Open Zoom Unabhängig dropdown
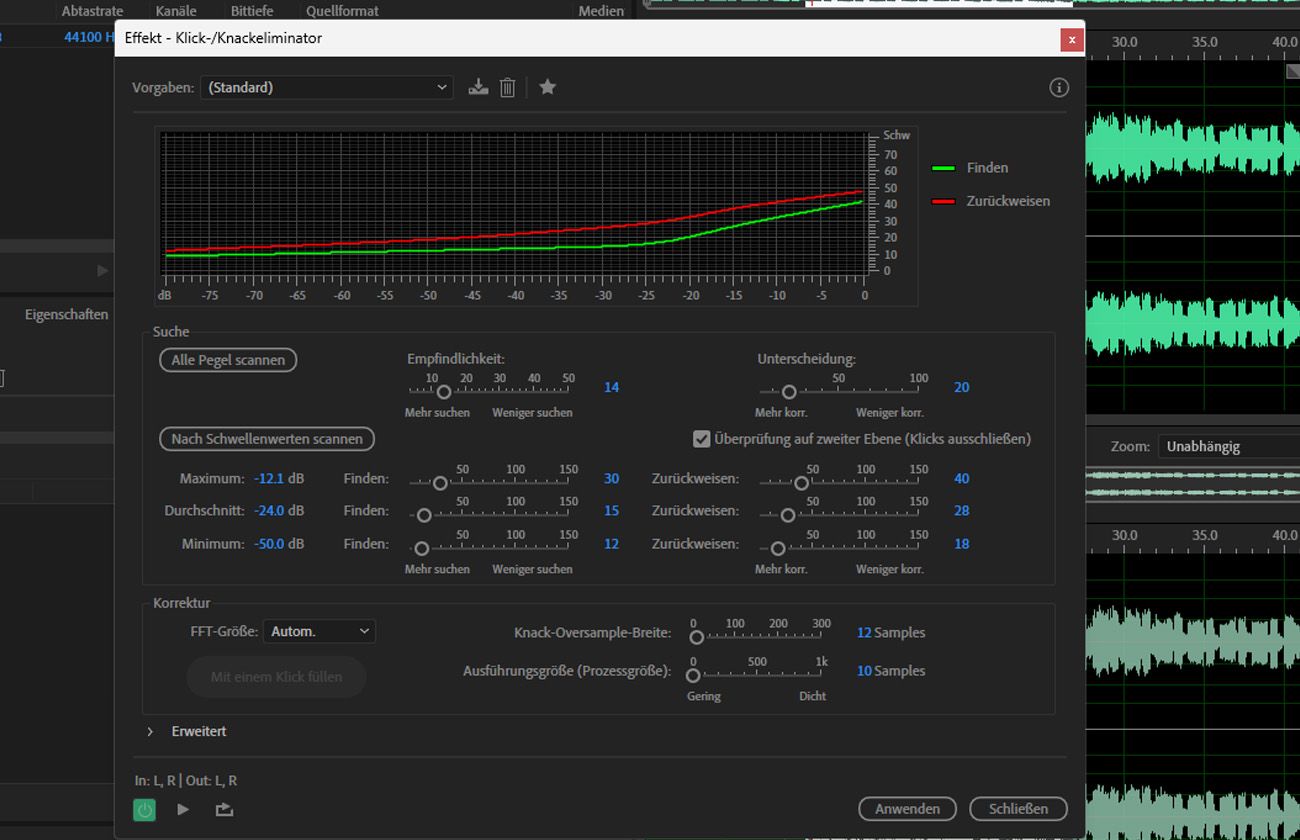Image resolution: width=1300 pixels, height=840 pixels. click(1229, 446)
